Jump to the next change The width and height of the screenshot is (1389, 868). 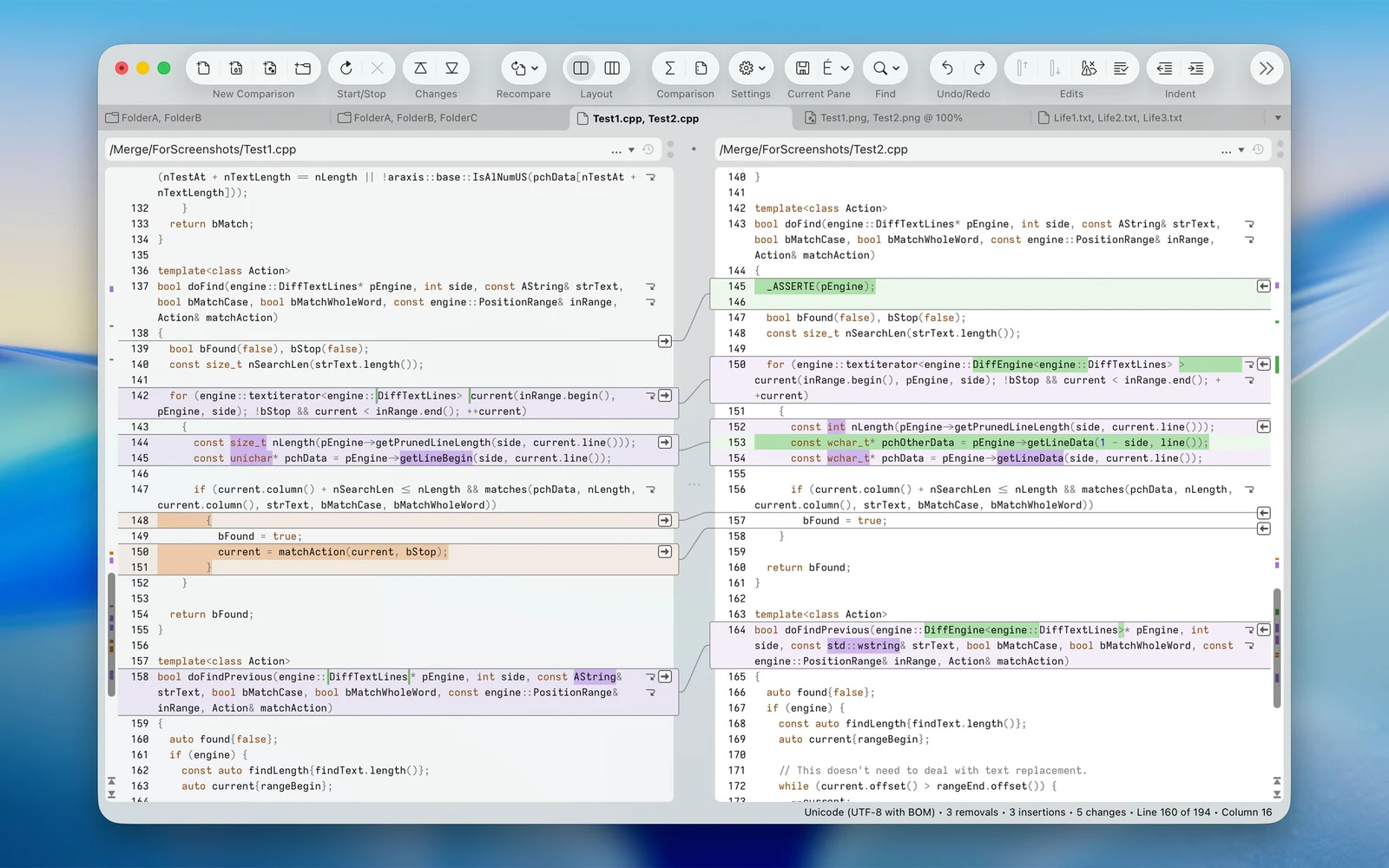pyautogui.click(x=452, y=68)
